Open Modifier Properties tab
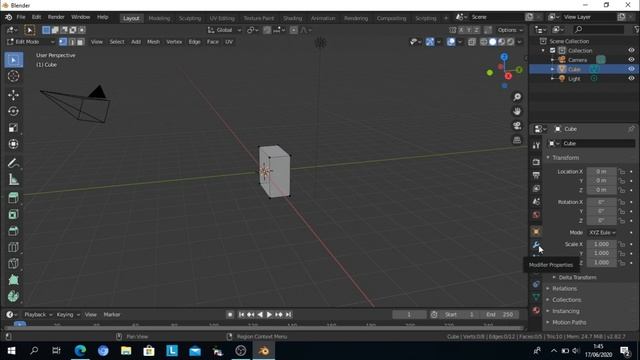640x360 pixels. pos(536,245)
